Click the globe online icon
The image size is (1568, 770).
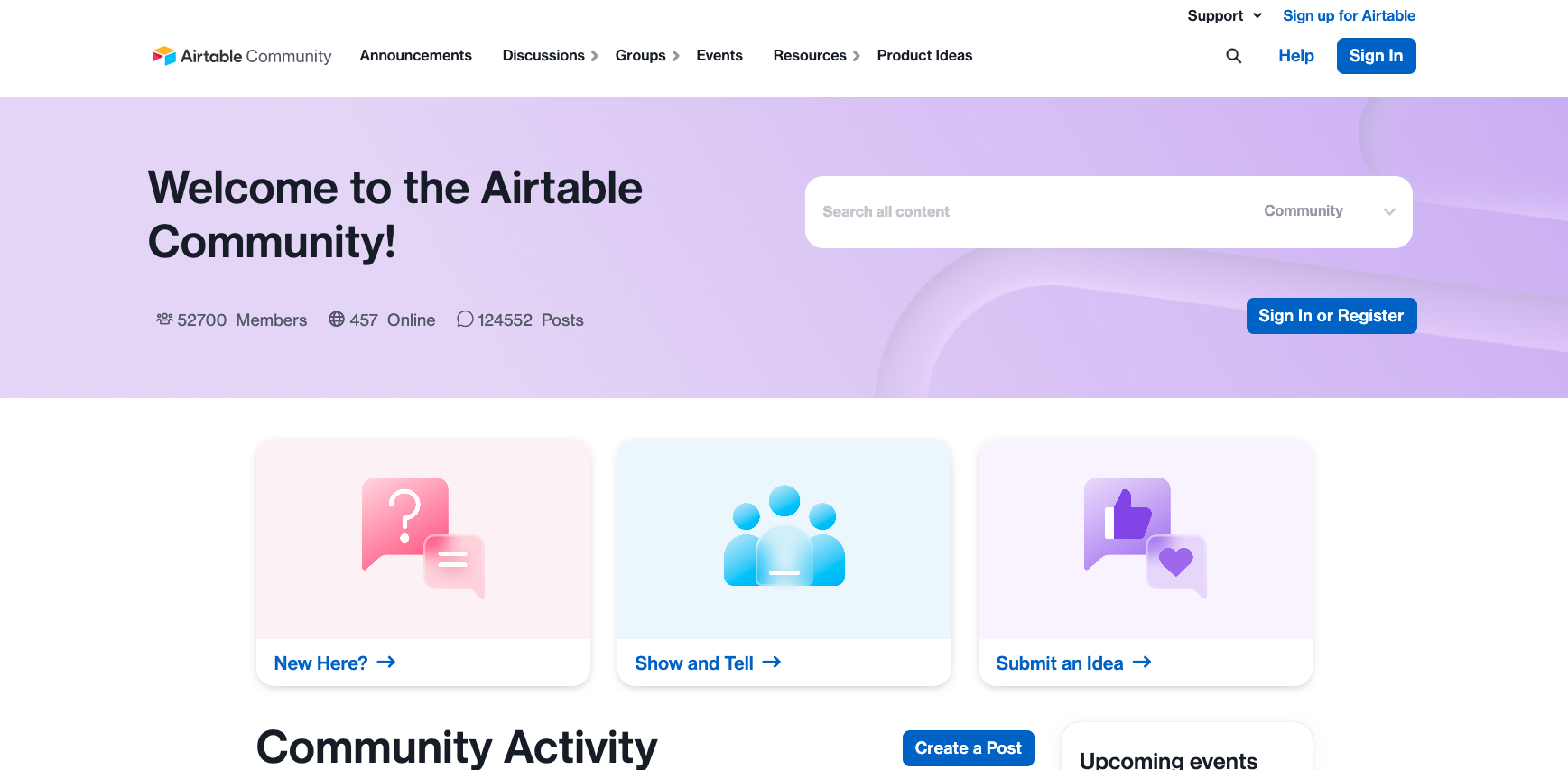point(337,319)
